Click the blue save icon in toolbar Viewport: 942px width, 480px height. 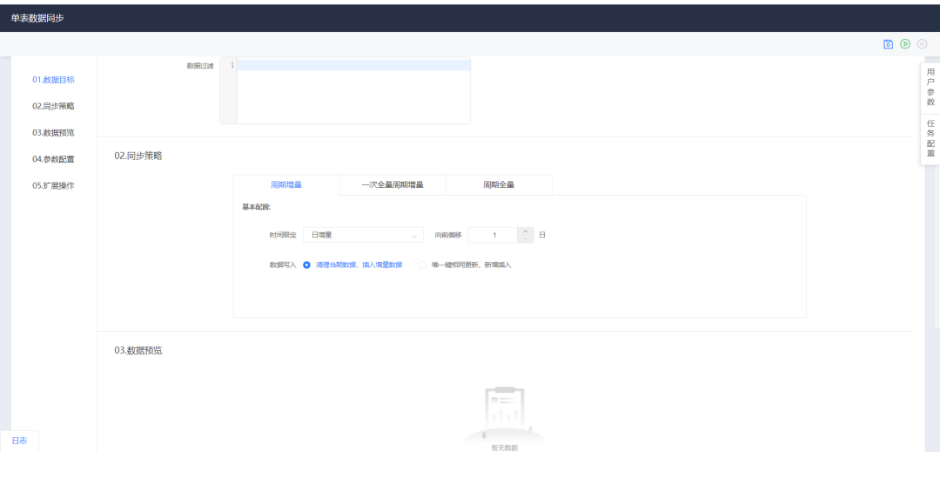tap(888, 44)
